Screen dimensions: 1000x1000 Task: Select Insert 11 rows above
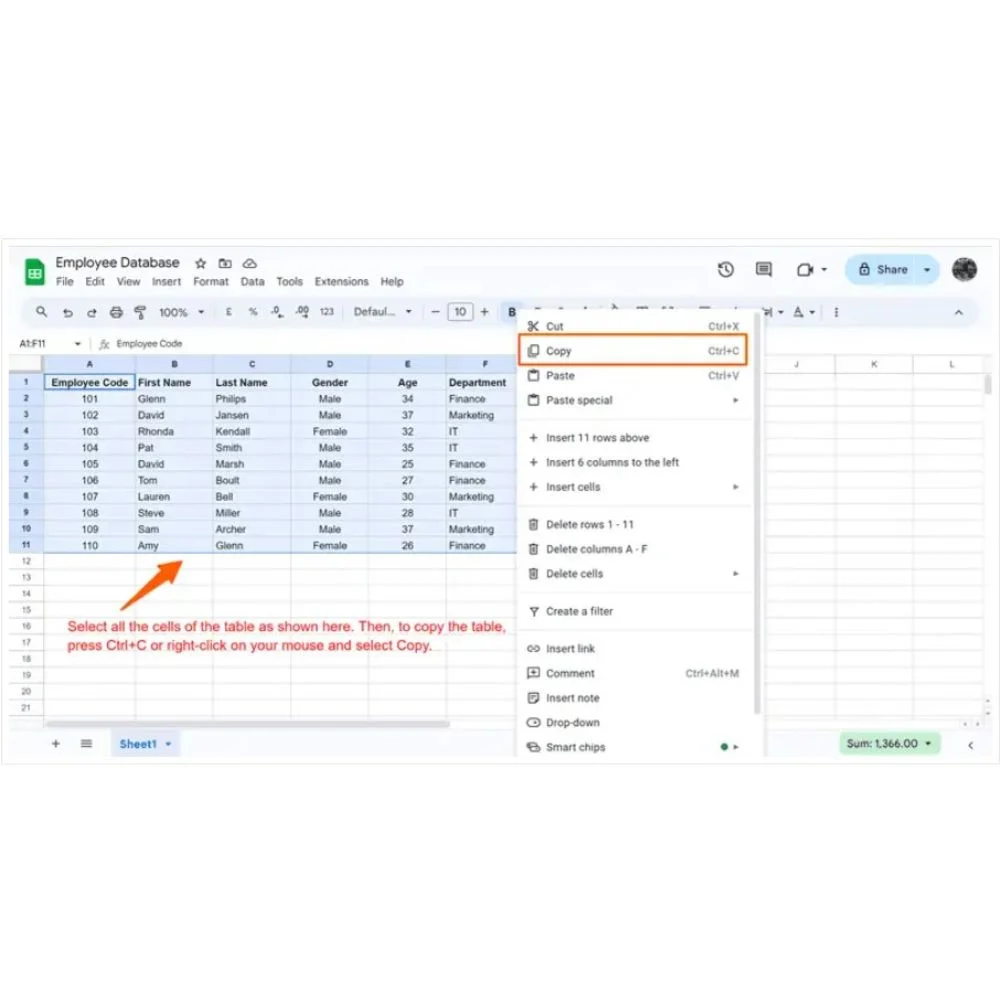(x=633, y=438)
